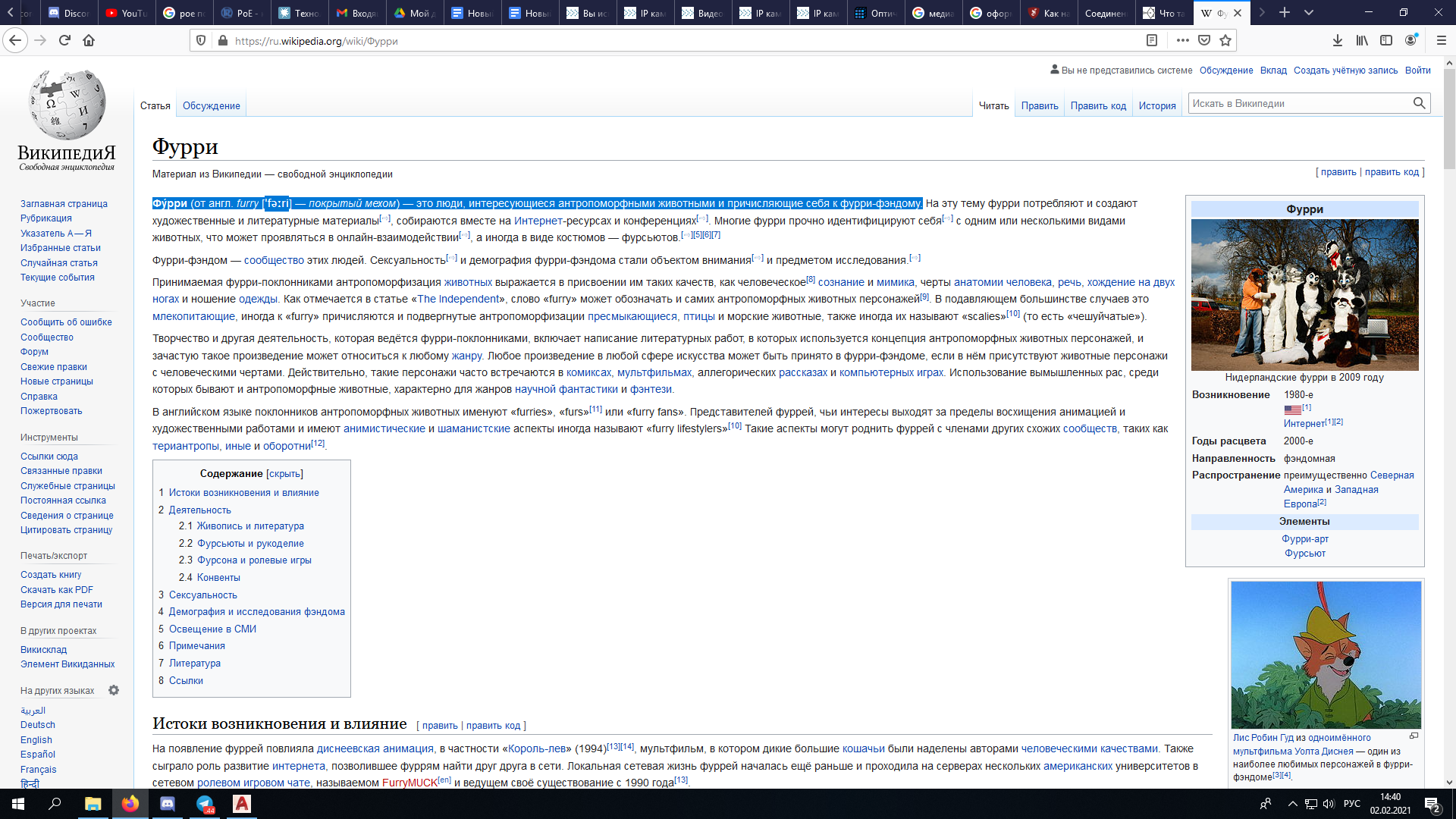This screenshot has width=1456, height=819.
Task: Click the browser Back arrow button
Action: (15, 40)
